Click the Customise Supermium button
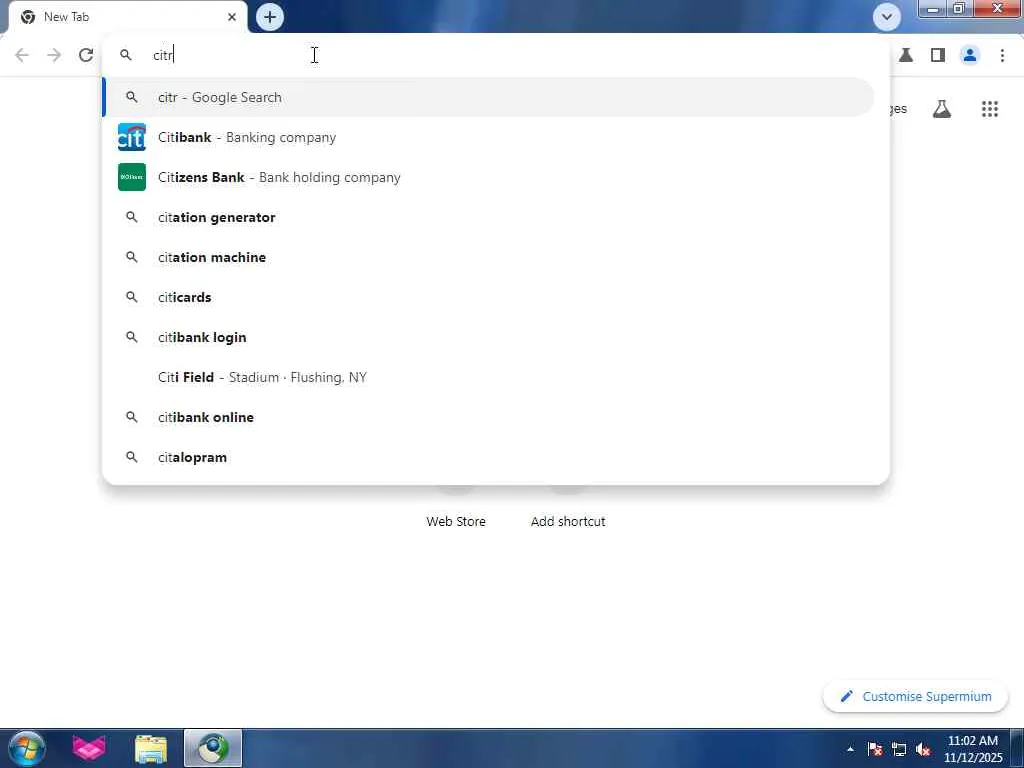 click(x=915, y=696)
